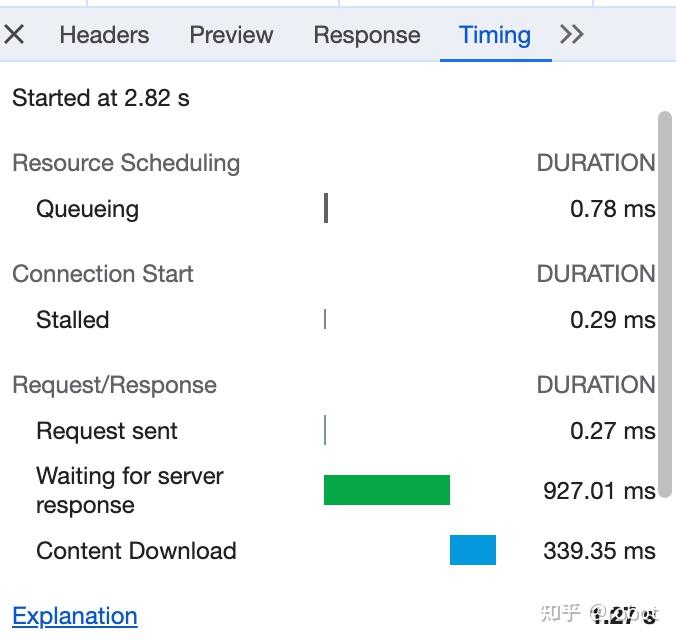
Task: Show more tabs via double chevron
Action: [x=572, y=35]
